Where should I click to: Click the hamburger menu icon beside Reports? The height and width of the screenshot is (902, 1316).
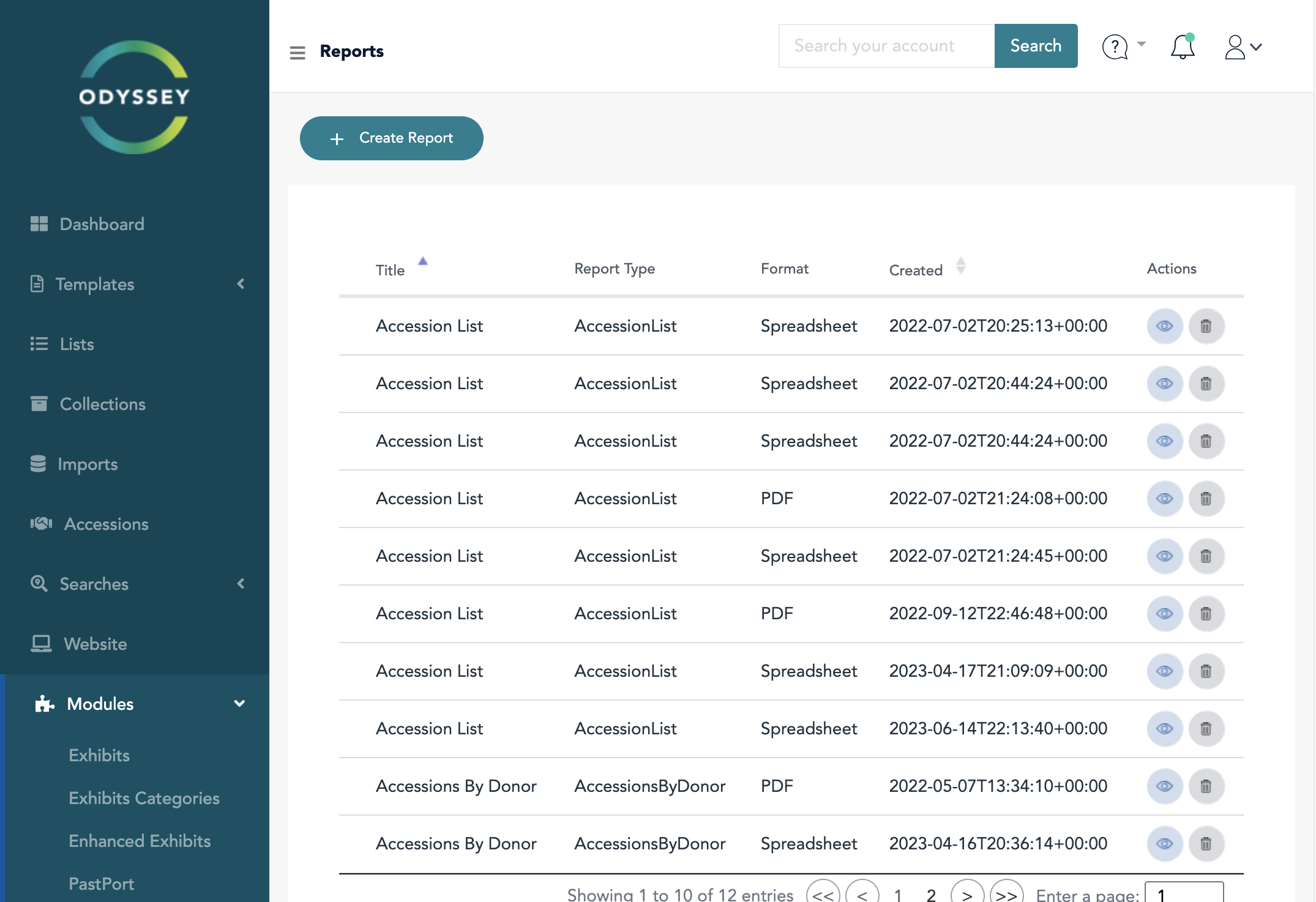(x=297, y=53)
